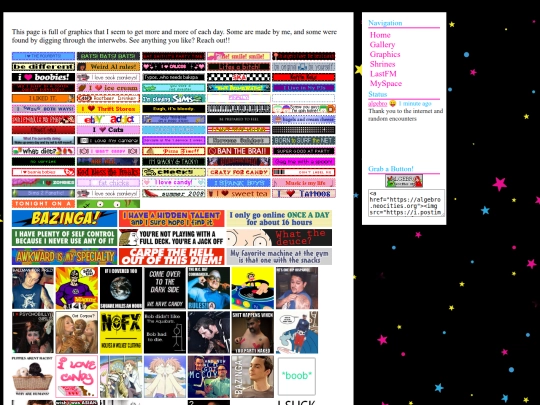Click the 'Pizza Time!!' blinkie

[x=174, y=151]
